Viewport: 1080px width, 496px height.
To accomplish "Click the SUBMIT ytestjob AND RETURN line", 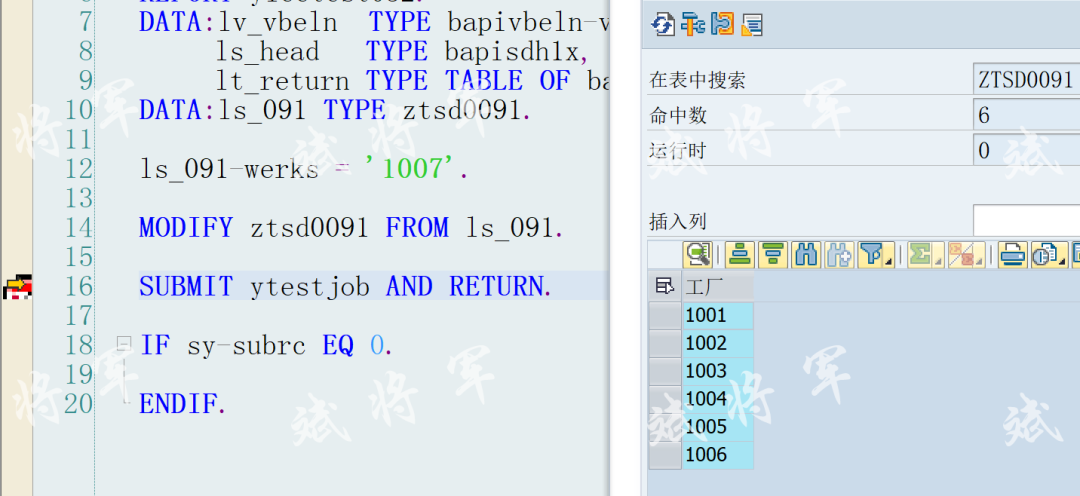I will [x=345, y=287].
